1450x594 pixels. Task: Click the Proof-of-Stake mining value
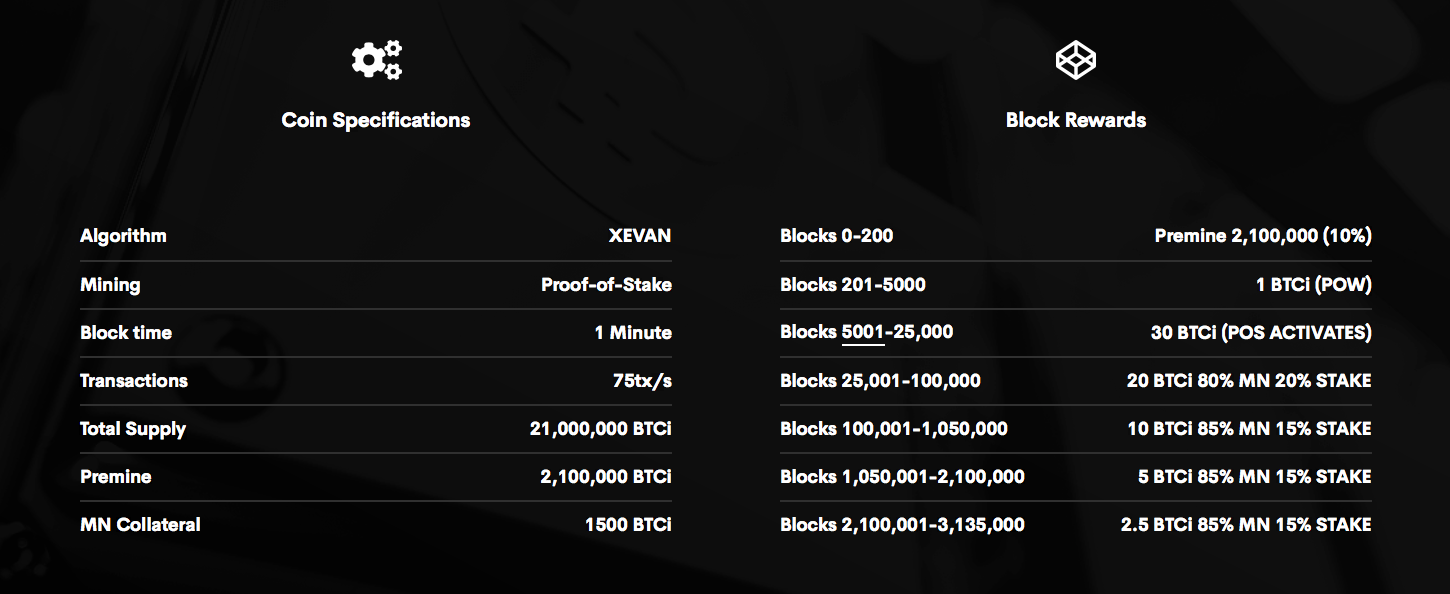point(606,284)
